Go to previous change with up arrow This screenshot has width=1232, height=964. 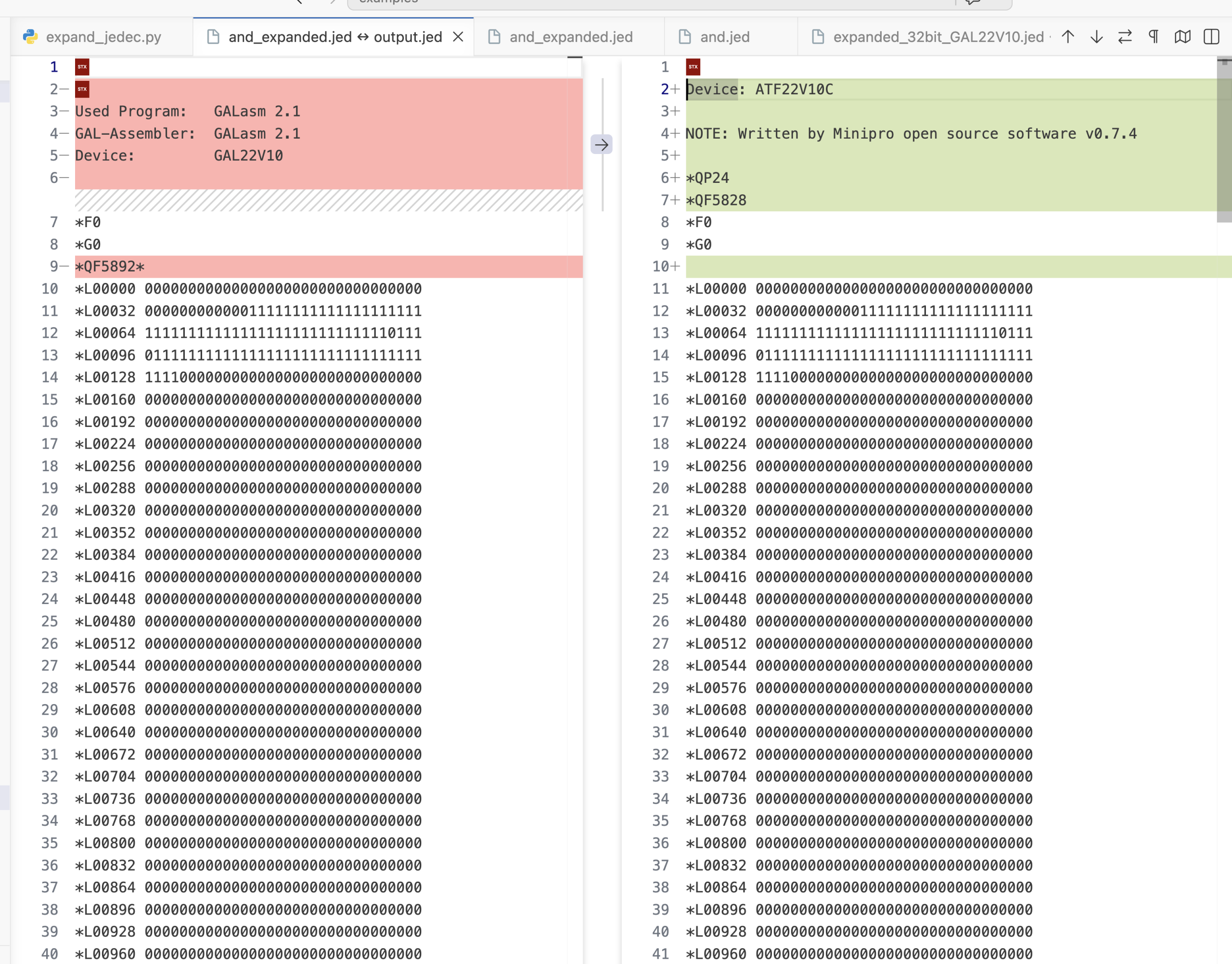pyautogui.click(x=1068, y=37)
